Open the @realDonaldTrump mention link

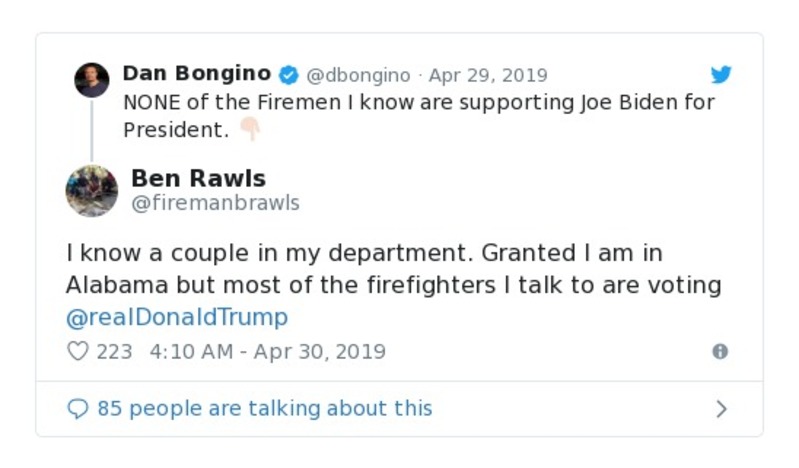point(177,318)
